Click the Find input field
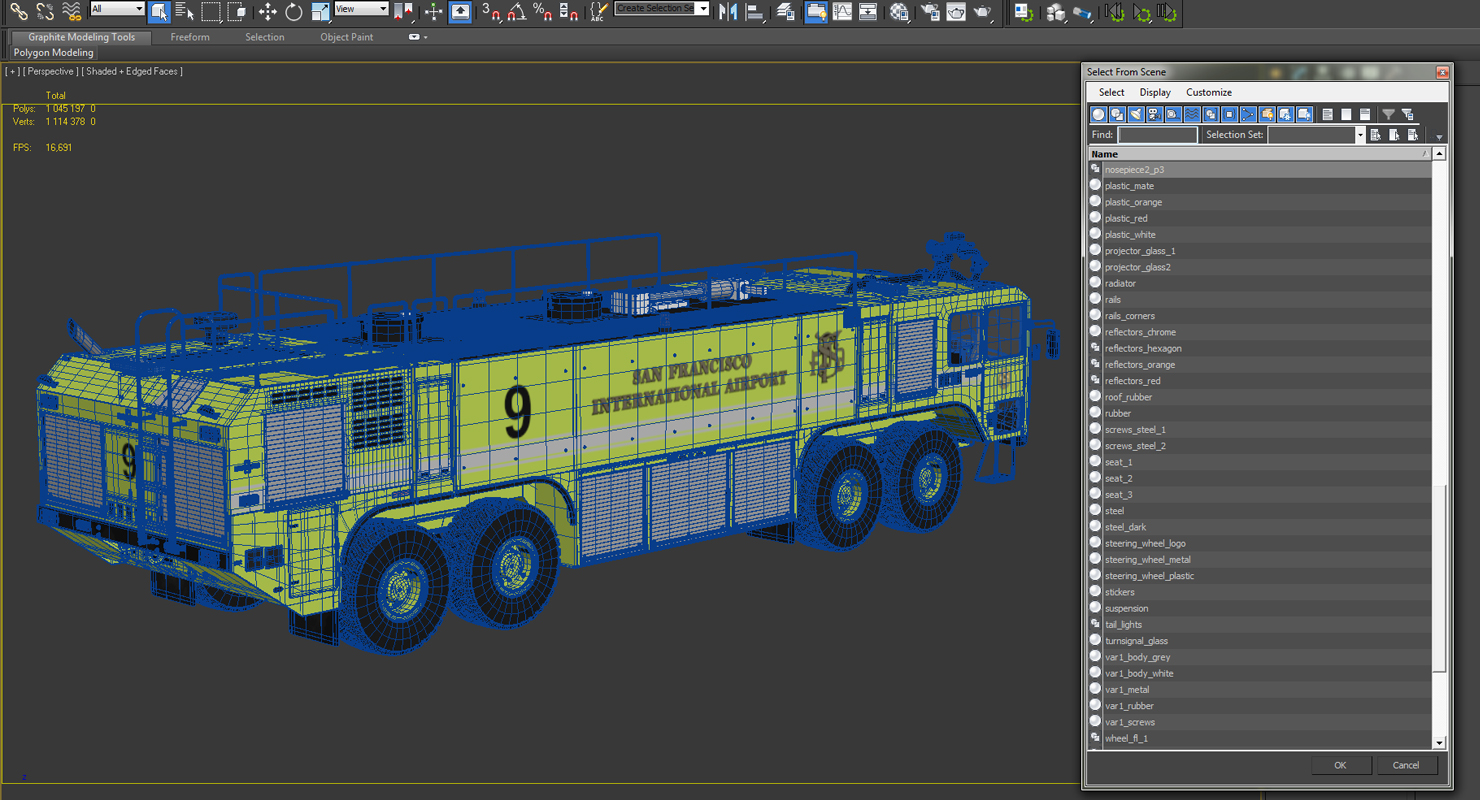 pos(1157,135)
